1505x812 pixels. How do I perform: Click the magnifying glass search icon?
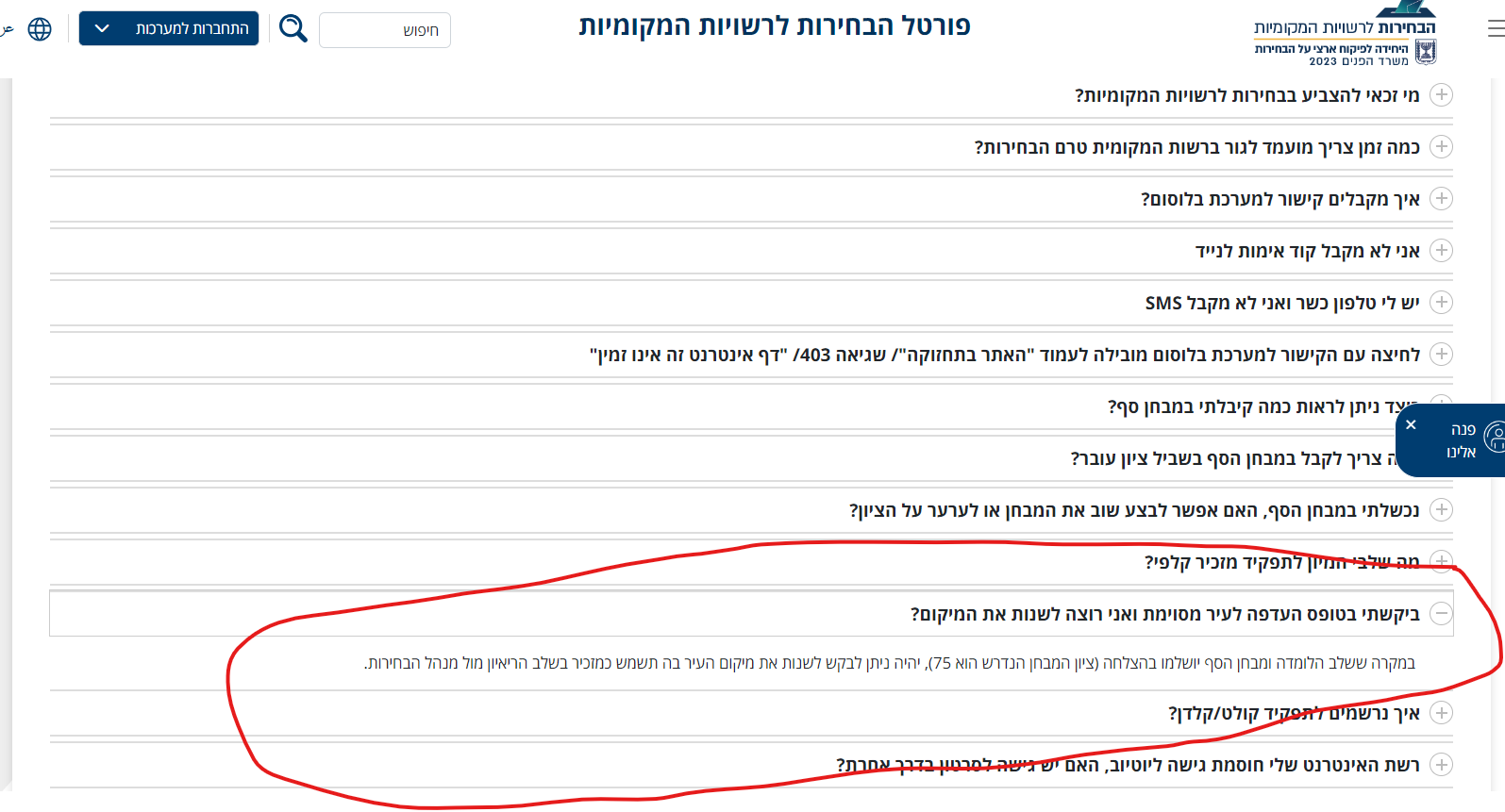point(293,28)
